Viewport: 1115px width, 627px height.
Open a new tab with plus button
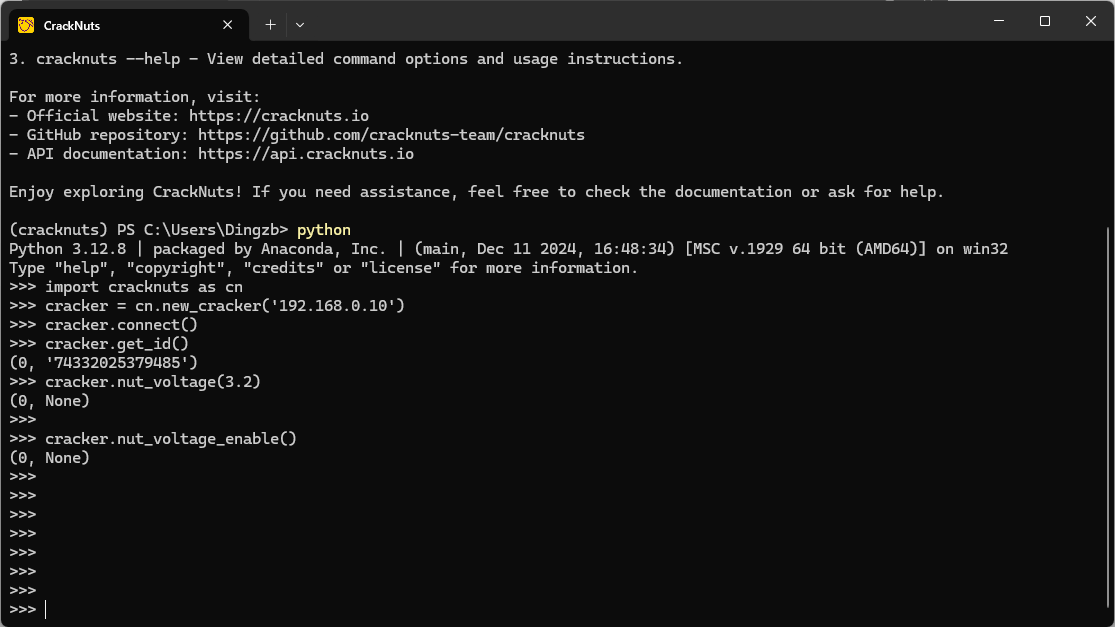tap(270, 24)
